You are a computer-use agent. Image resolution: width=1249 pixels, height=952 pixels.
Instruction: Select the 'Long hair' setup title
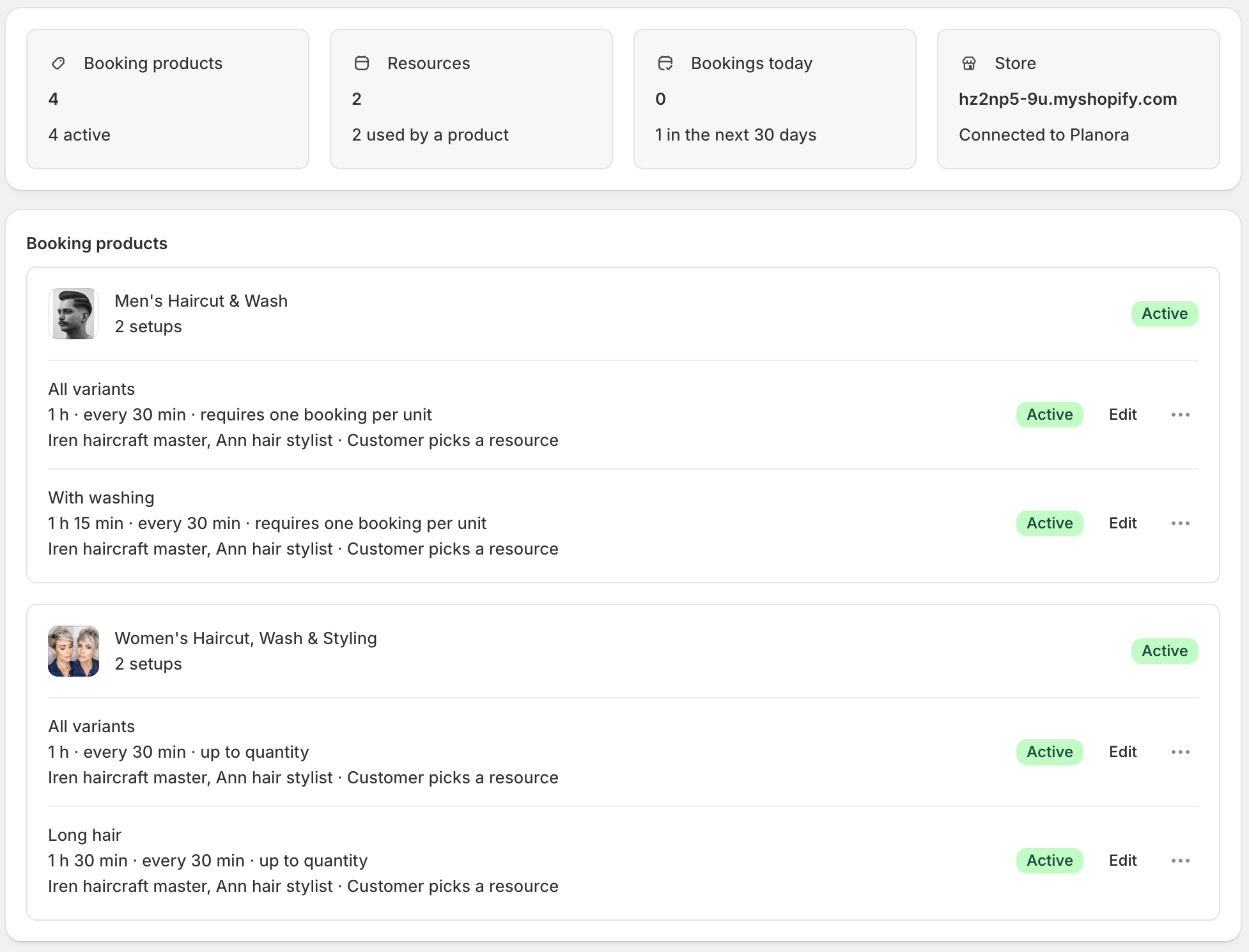coord(84,835)
